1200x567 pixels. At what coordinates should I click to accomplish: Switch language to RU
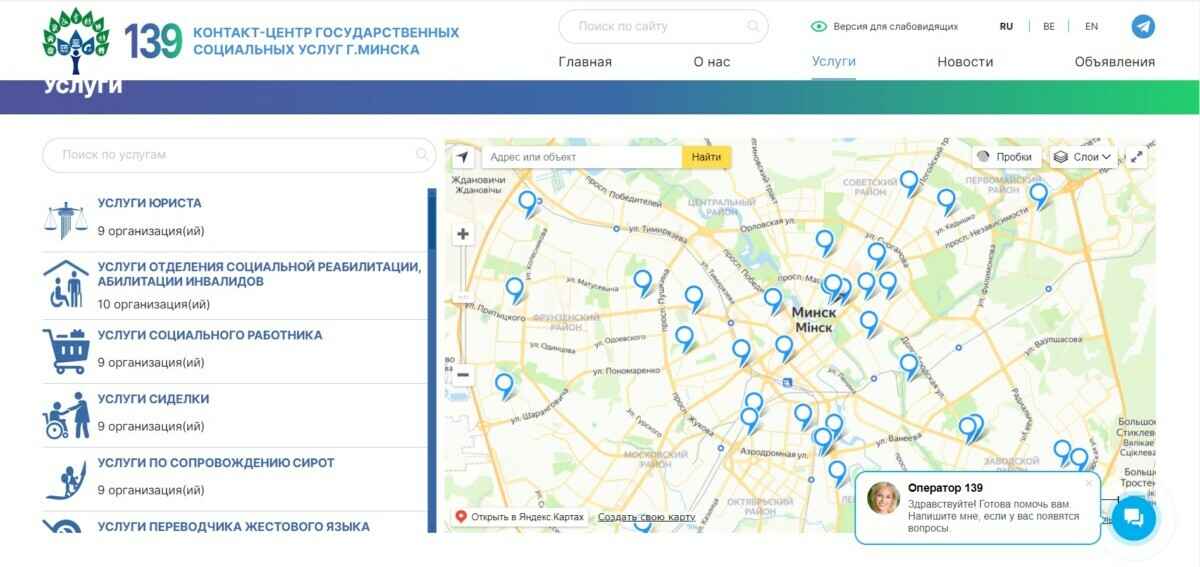tap(1006, 27)
